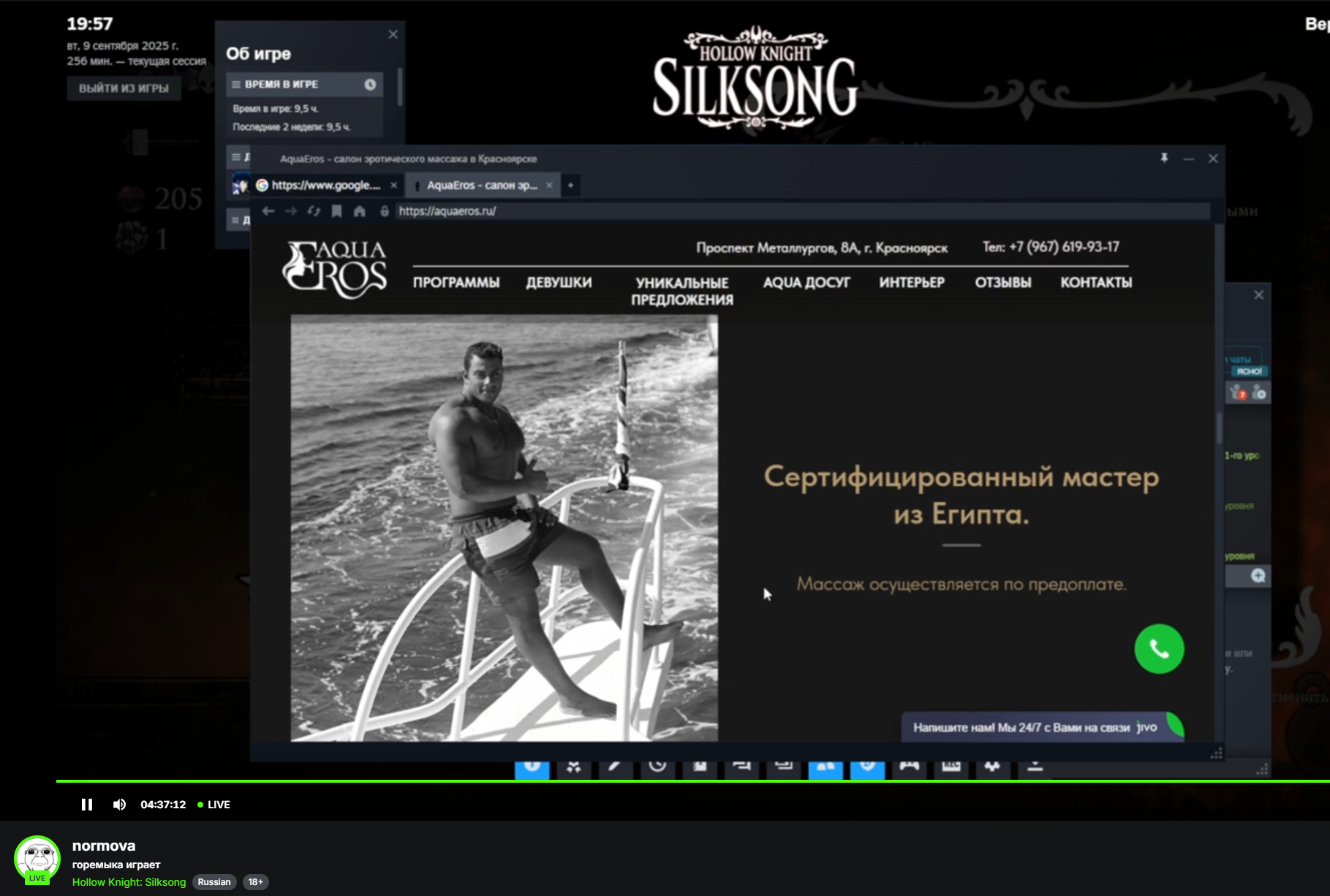
Task: Click "Массаж осуществляется по предоплате." text
Action: [961, 585]
